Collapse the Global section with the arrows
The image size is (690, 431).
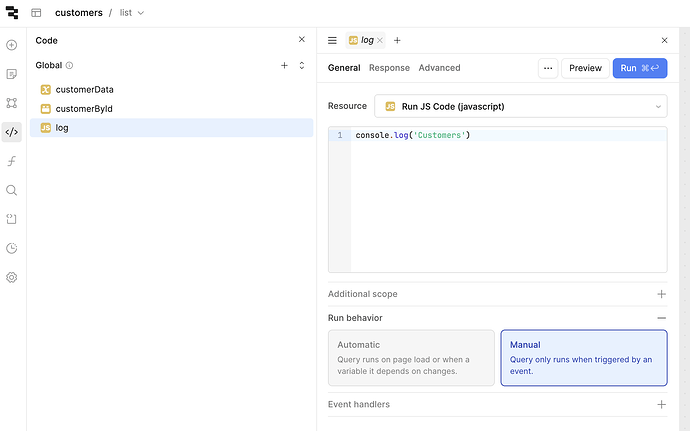302,66
